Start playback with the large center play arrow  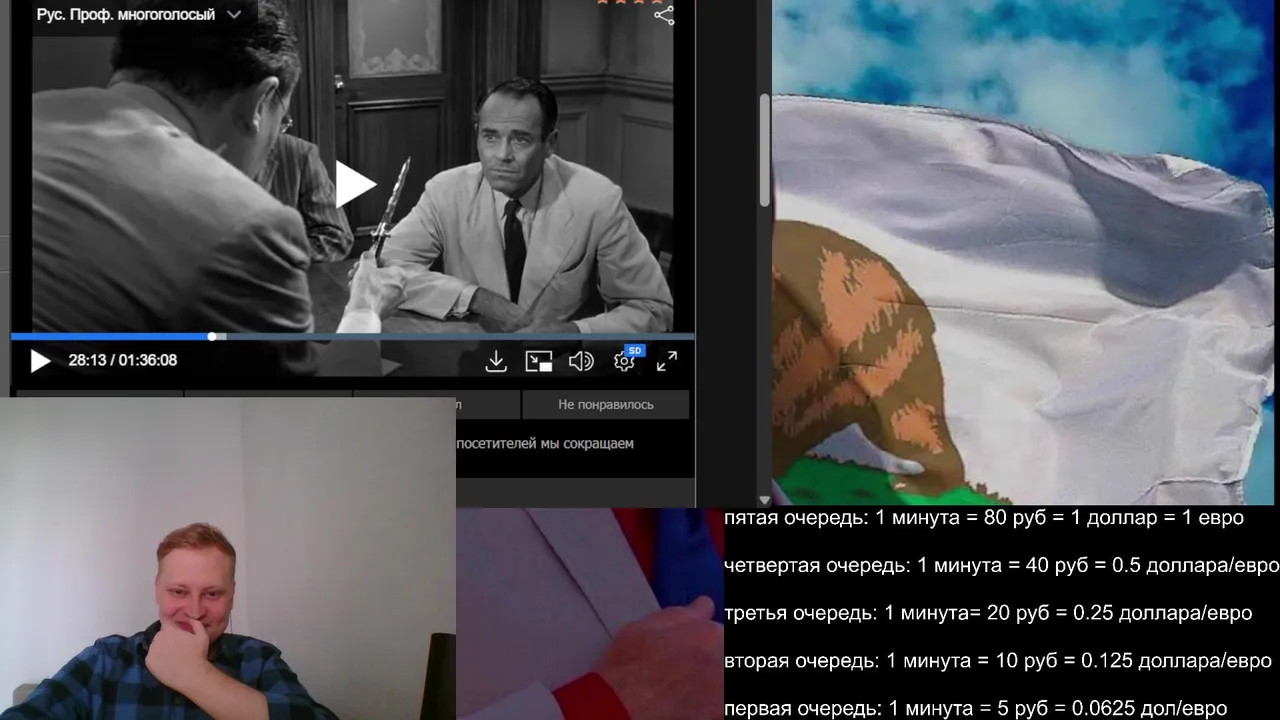tap(354, 184)
